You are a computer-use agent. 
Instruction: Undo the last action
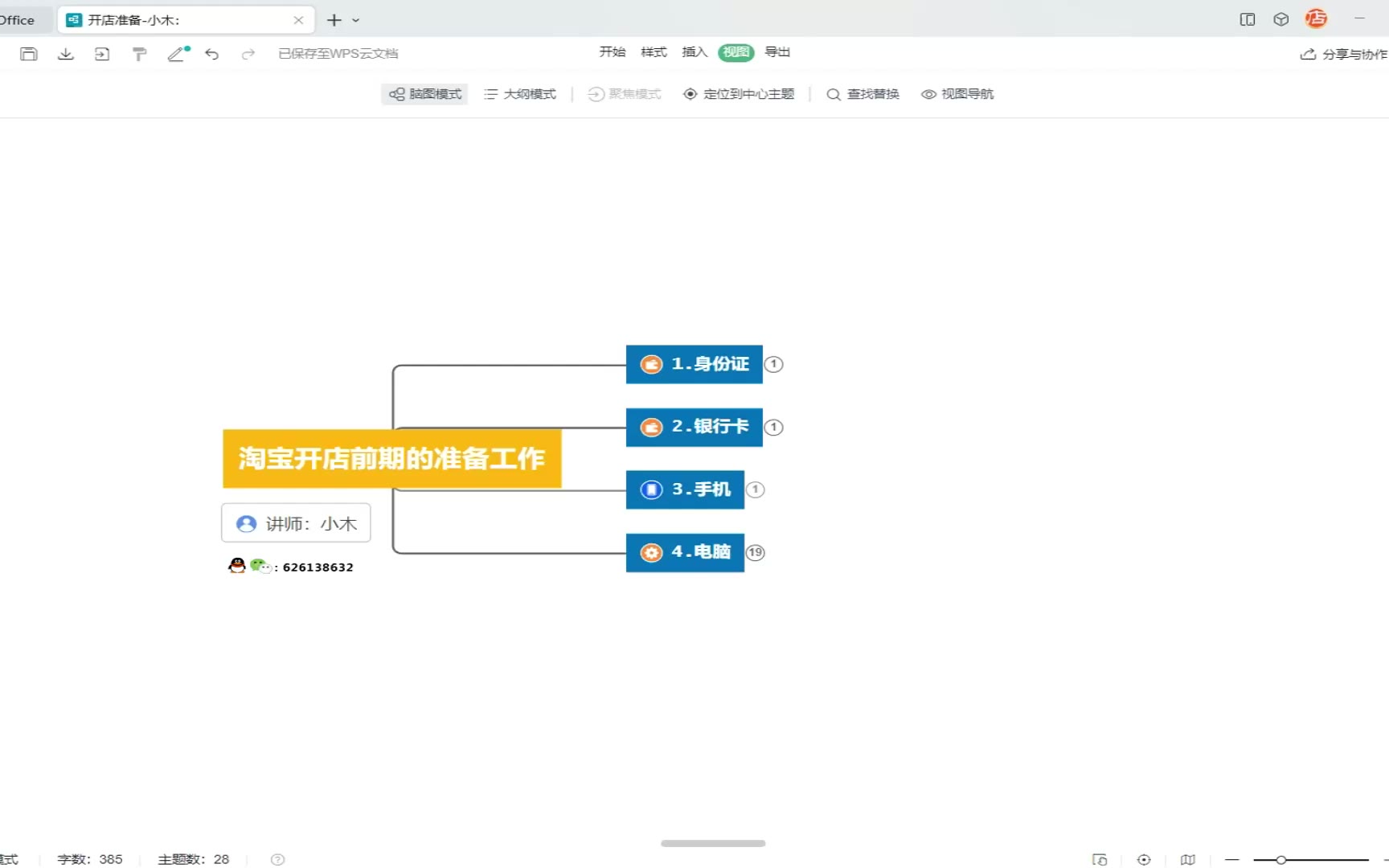tap(212, 54)
